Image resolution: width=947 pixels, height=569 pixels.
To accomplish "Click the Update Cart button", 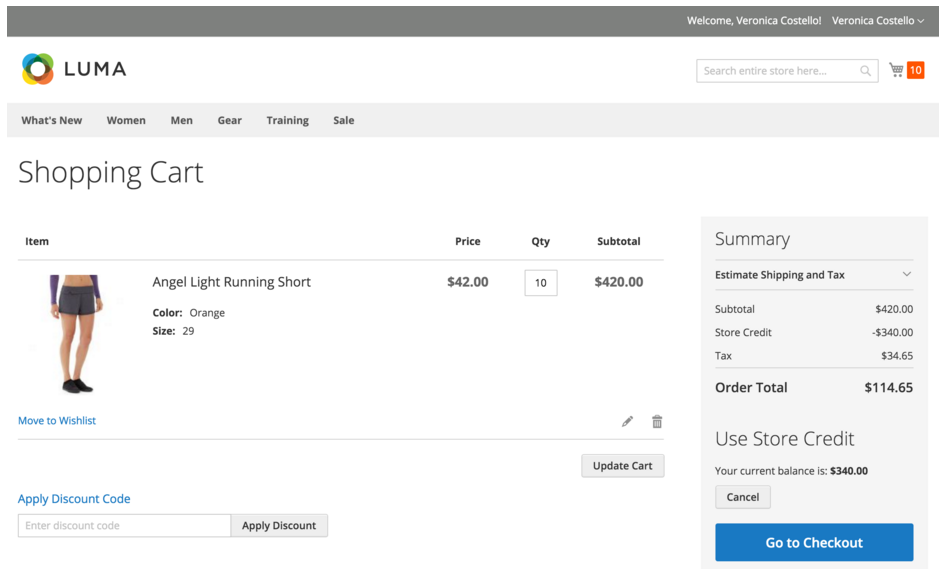I will (x=623, y=466).
